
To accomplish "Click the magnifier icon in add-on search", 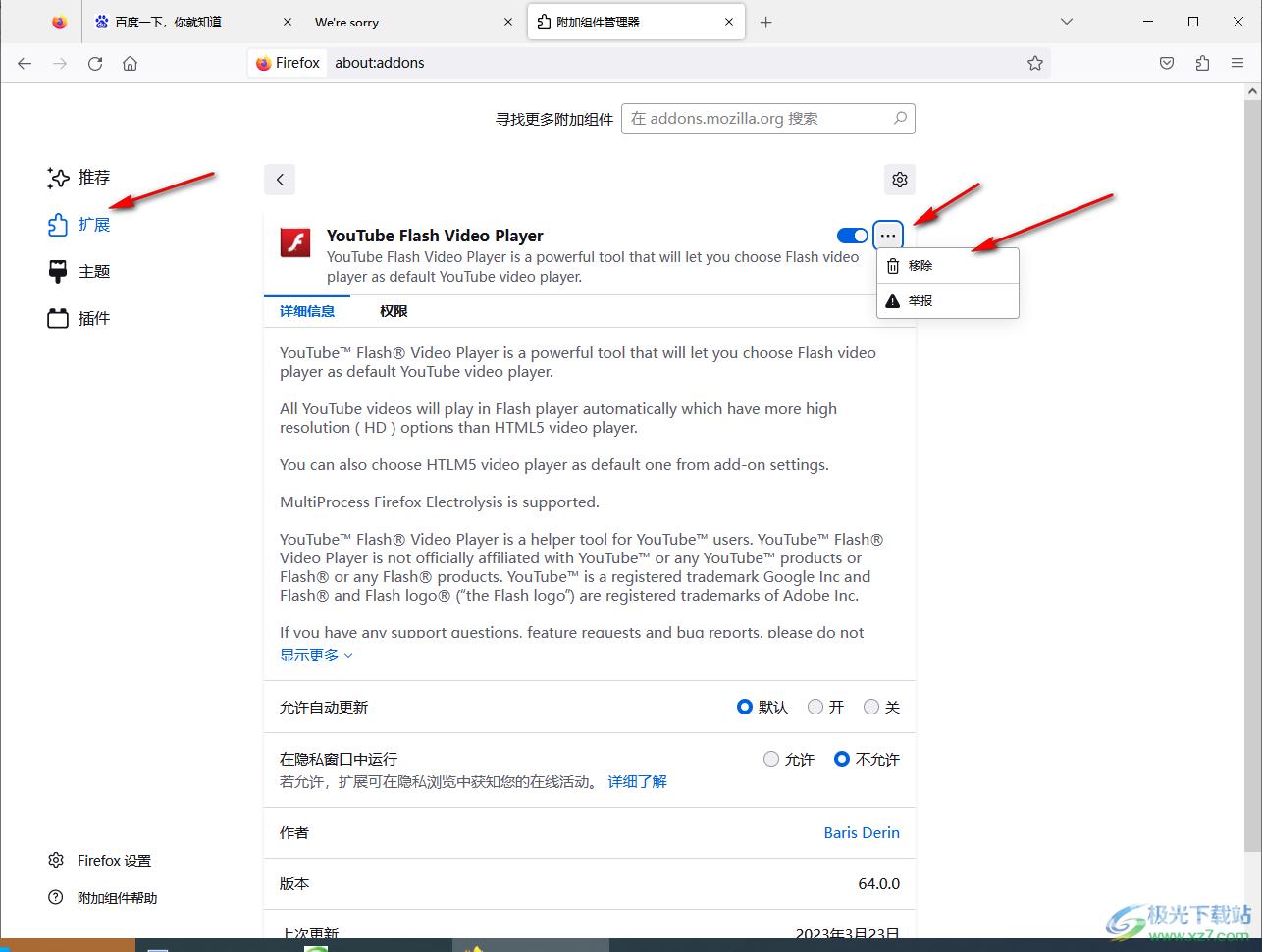I will tap(900, 118).
